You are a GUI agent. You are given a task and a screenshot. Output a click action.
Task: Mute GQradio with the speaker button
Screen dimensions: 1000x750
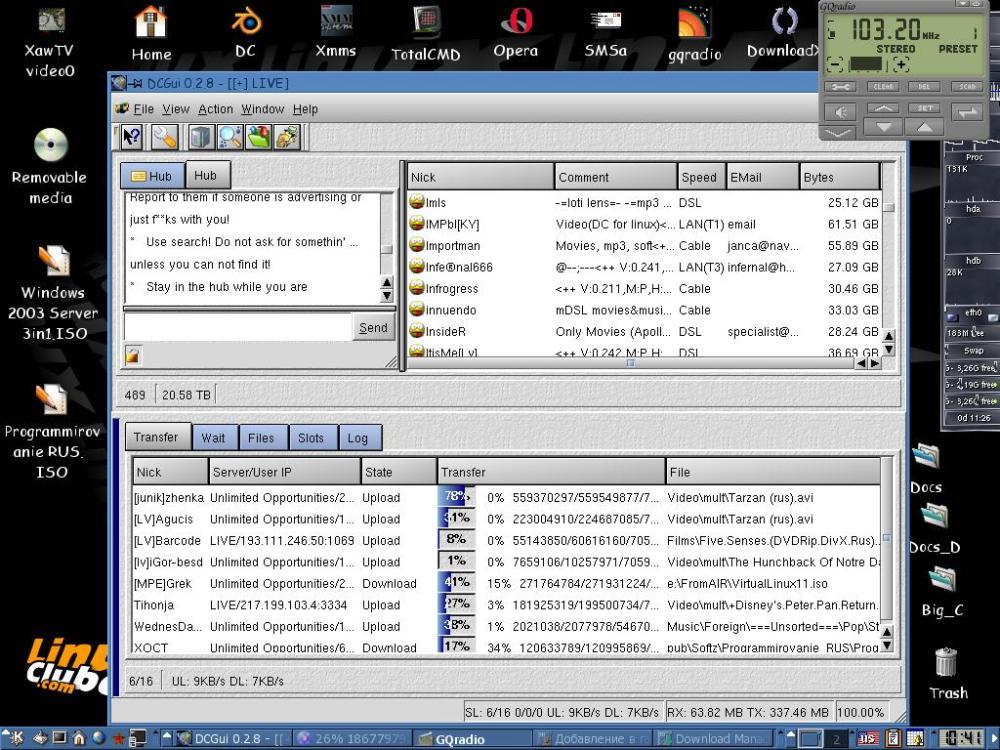840,112
